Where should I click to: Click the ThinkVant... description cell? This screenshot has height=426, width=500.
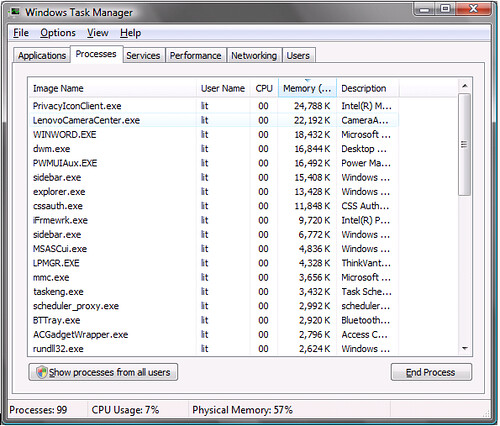tap(366, 263)
